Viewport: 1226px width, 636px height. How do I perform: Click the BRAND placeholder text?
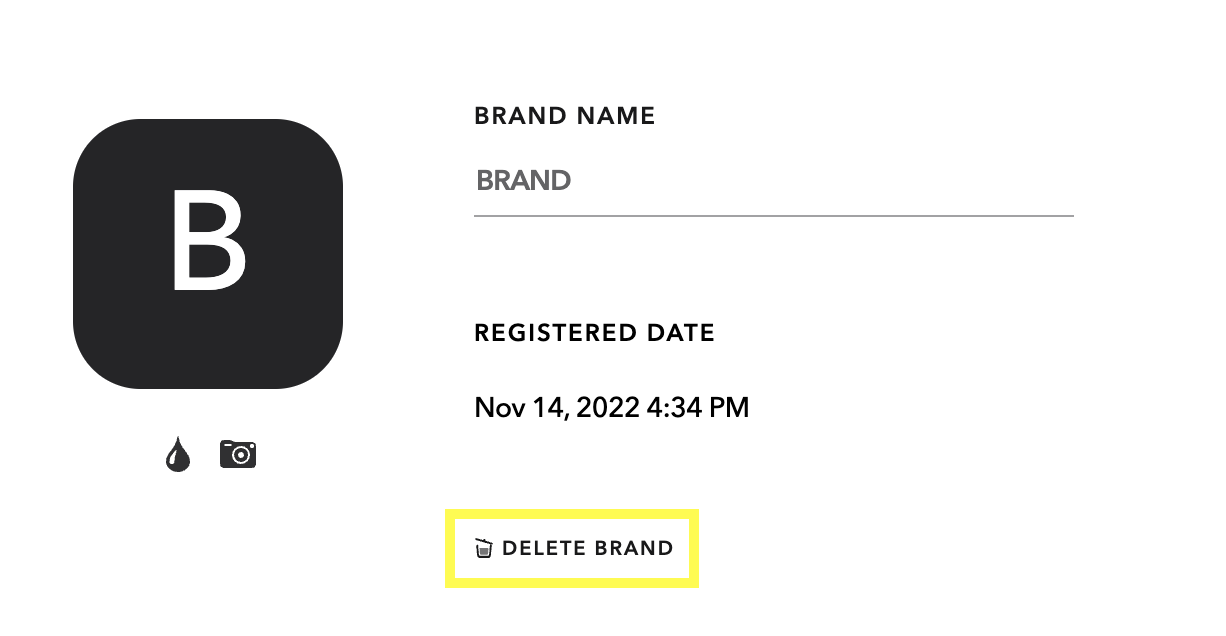click(524, 181)
